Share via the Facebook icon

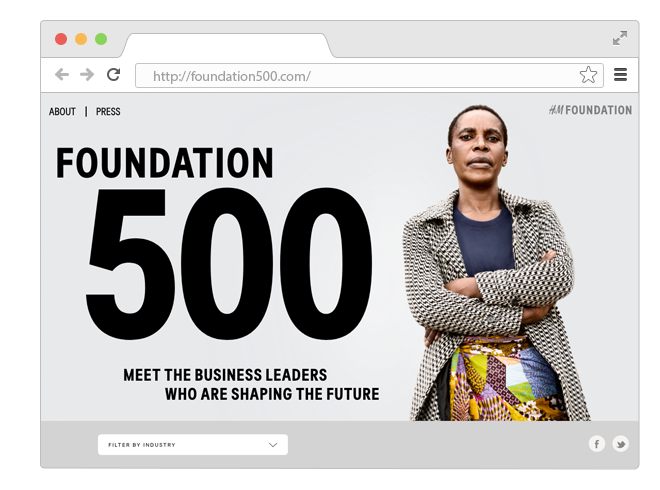point(596,444)
